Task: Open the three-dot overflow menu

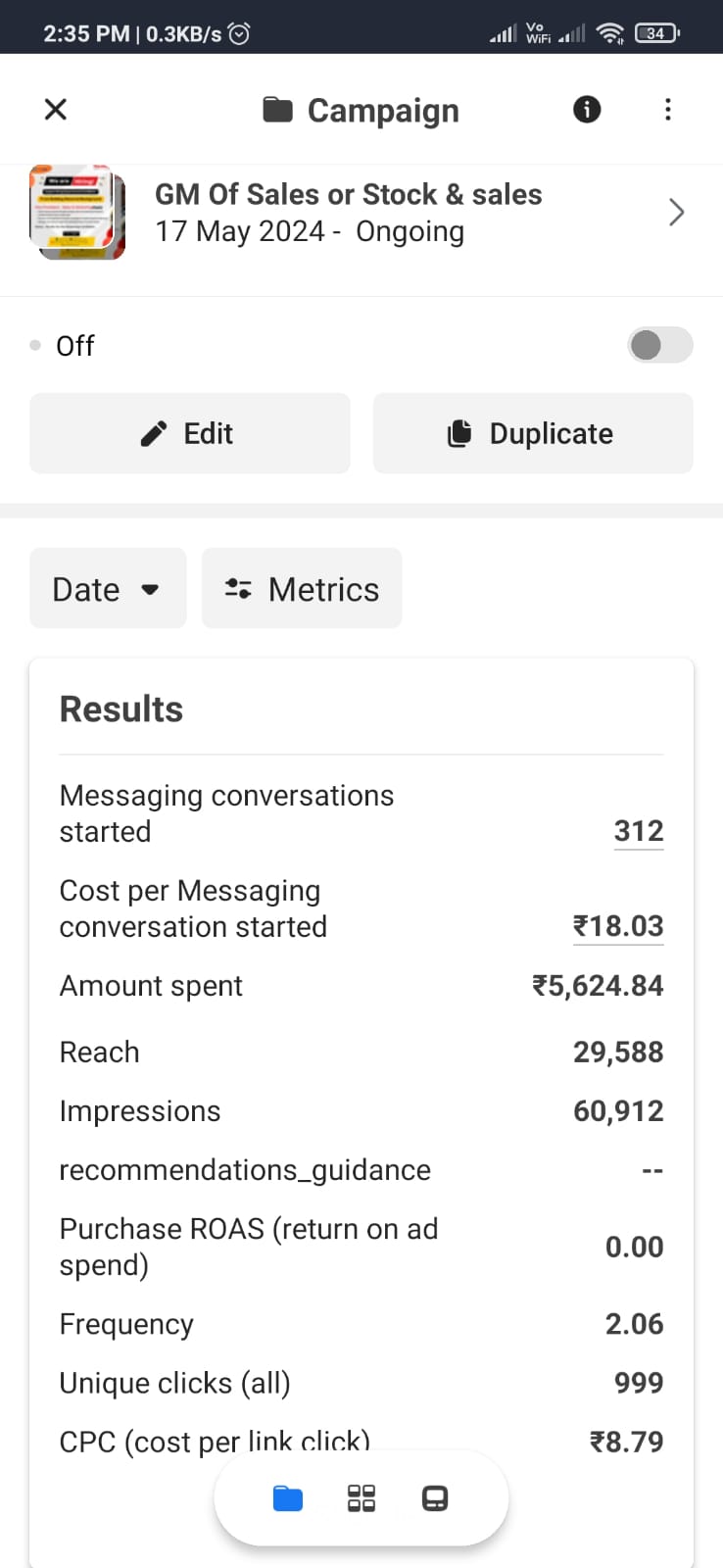Action: 668,109
